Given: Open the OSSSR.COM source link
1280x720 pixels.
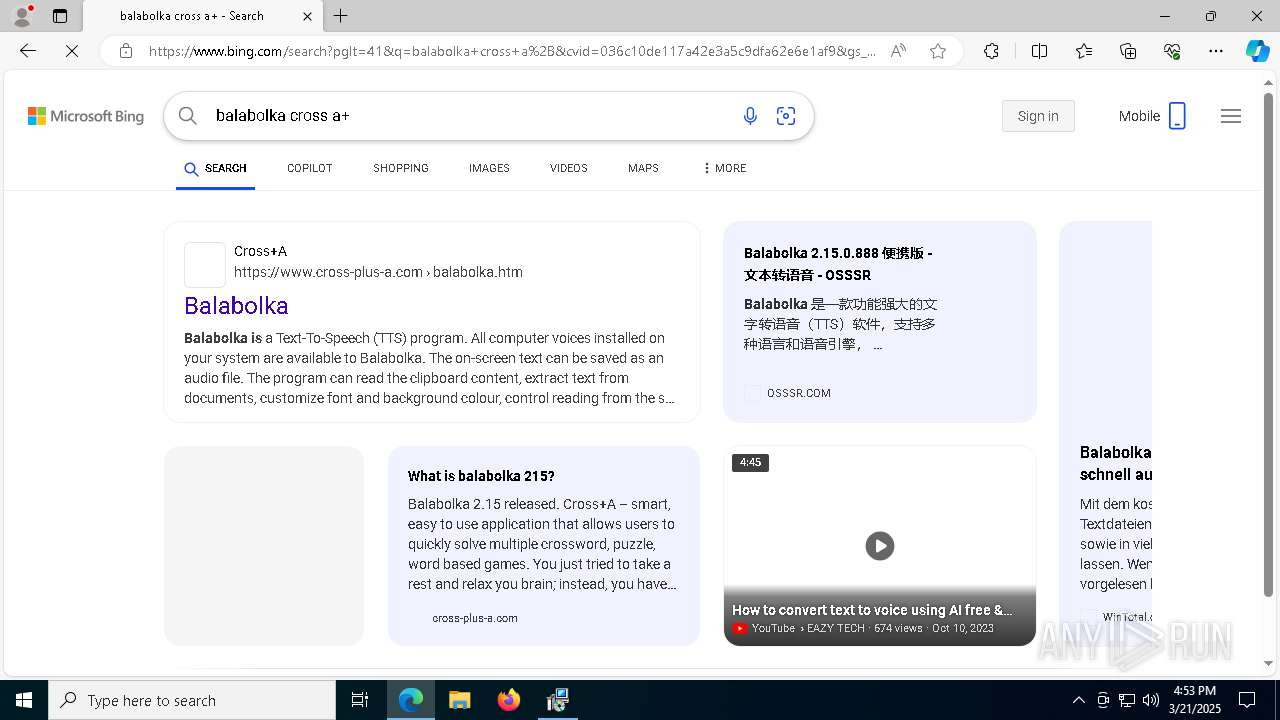Looking at the screenshot, I should [x=798, y=393].
